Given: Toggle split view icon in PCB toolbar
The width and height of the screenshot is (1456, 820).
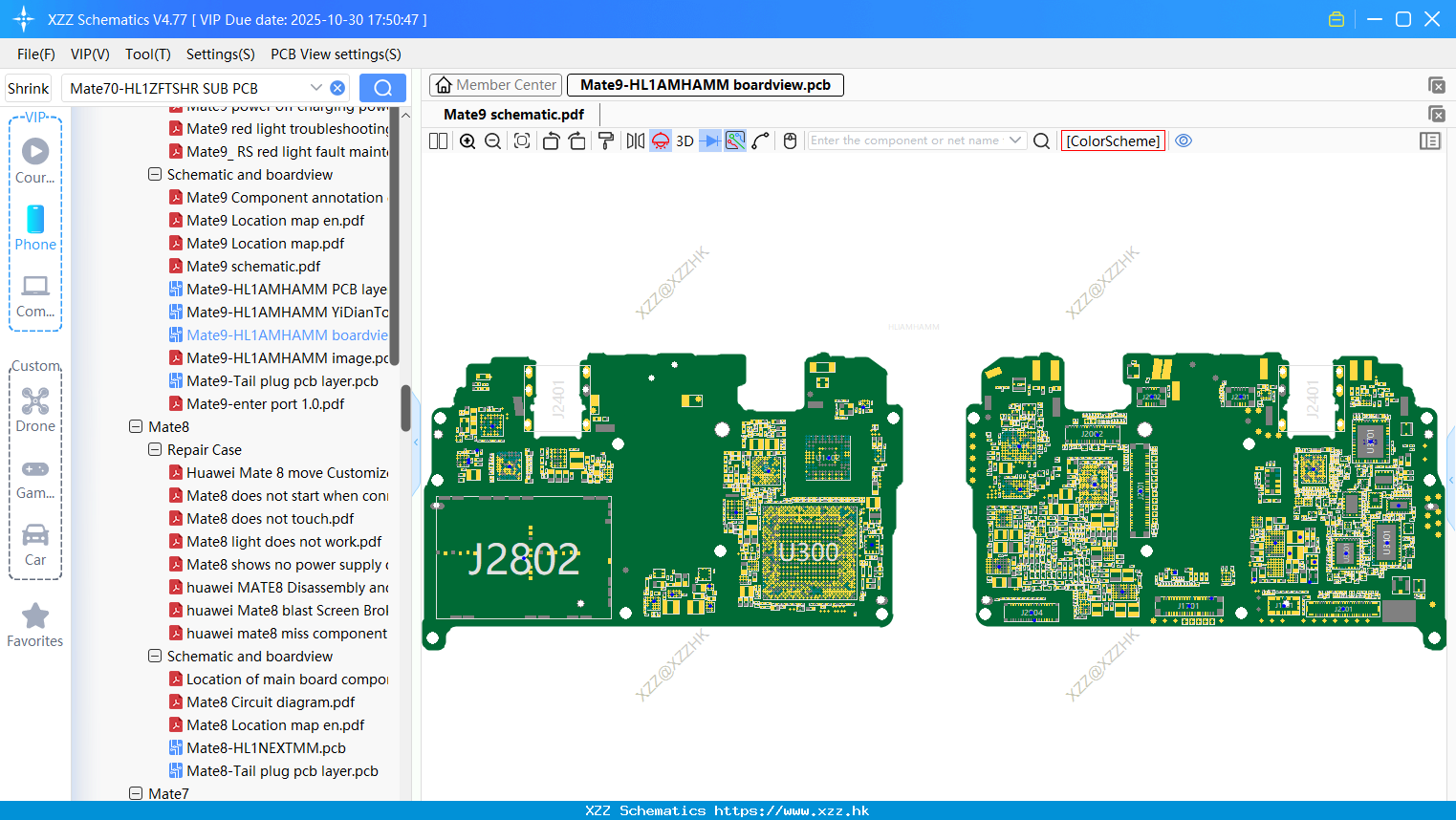Looking at the screenshot, I should pos(438,141).
